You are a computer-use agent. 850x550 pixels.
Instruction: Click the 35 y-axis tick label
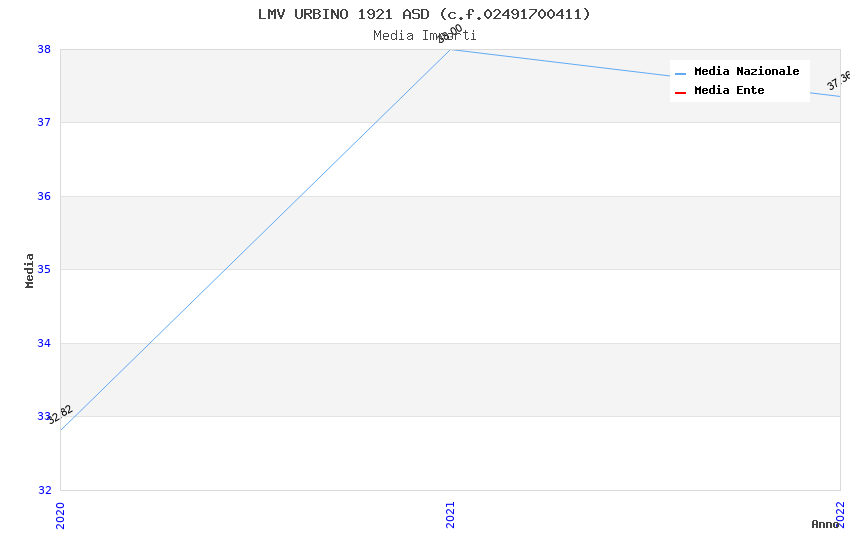click(44, 269)
